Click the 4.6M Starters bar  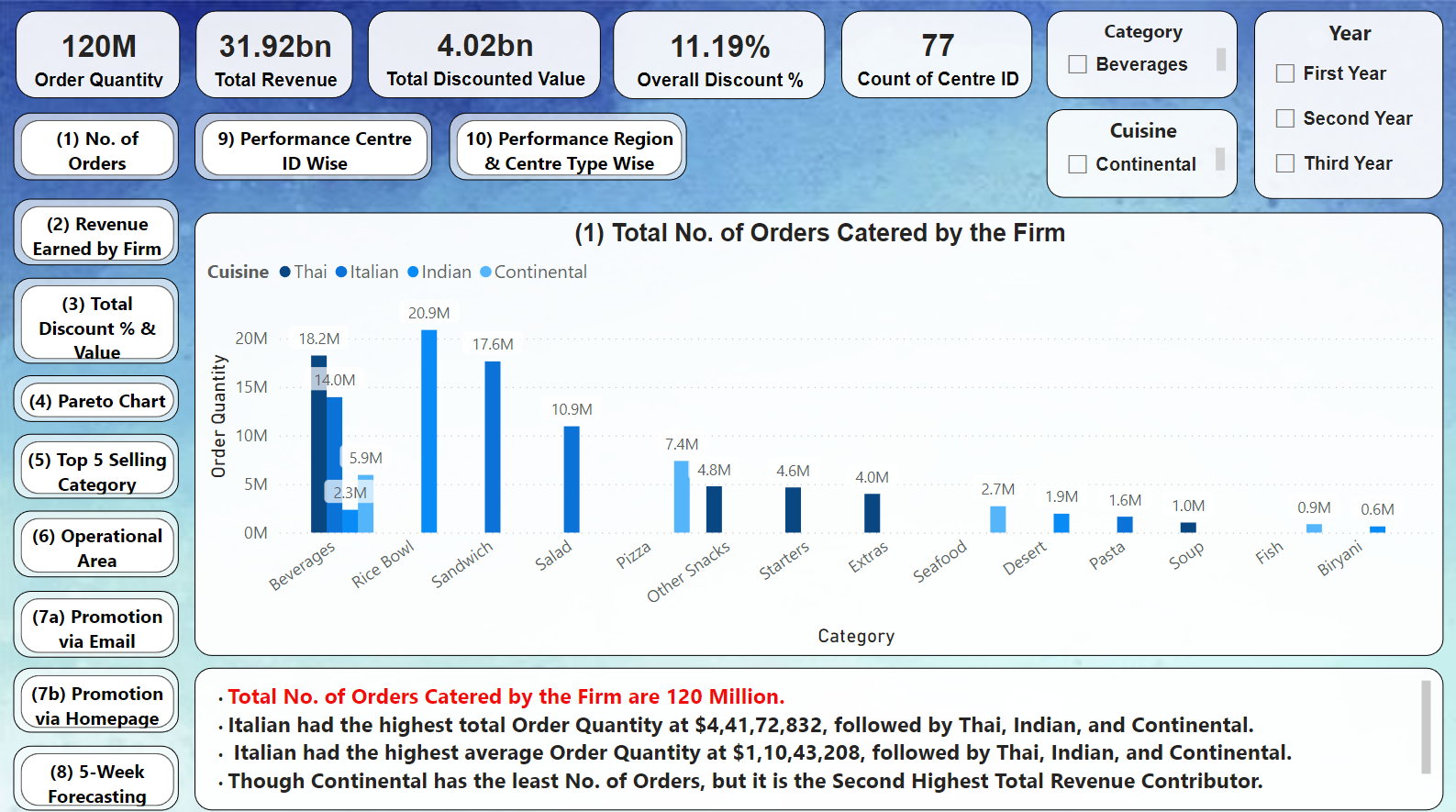point(793,510)
